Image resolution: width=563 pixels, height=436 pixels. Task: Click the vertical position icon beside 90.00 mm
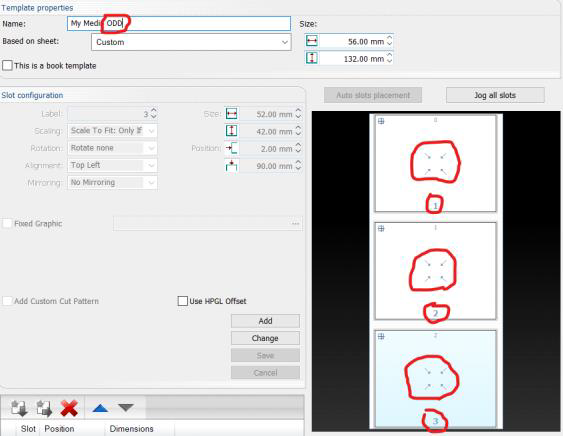pos(232,166)
